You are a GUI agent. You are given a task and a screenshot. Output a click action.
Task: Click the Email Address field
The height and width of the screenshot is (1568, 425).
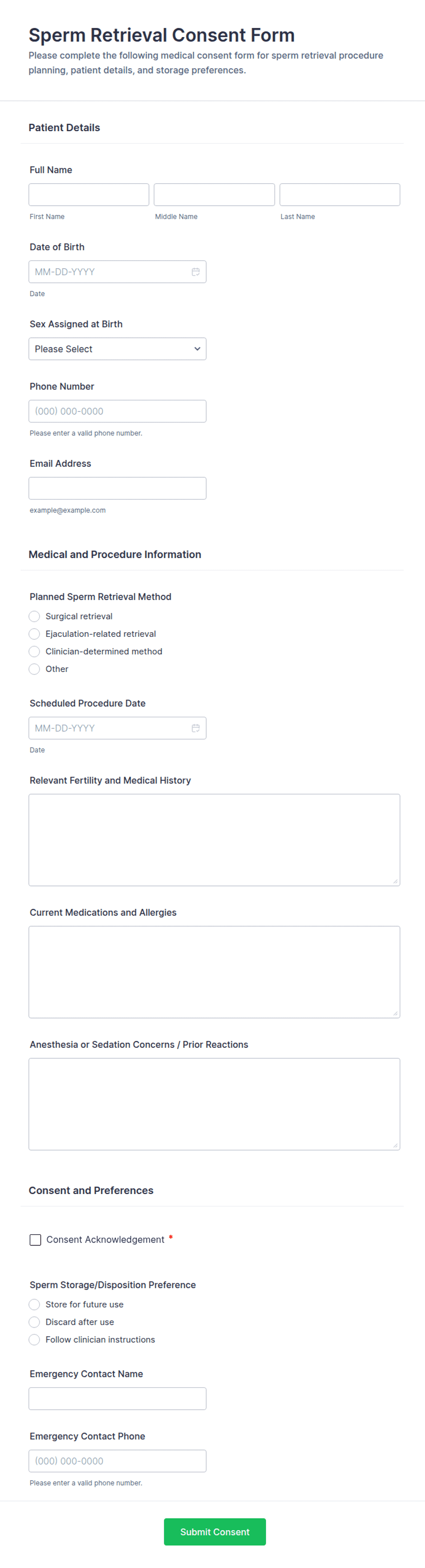click(x=117, y=488)
